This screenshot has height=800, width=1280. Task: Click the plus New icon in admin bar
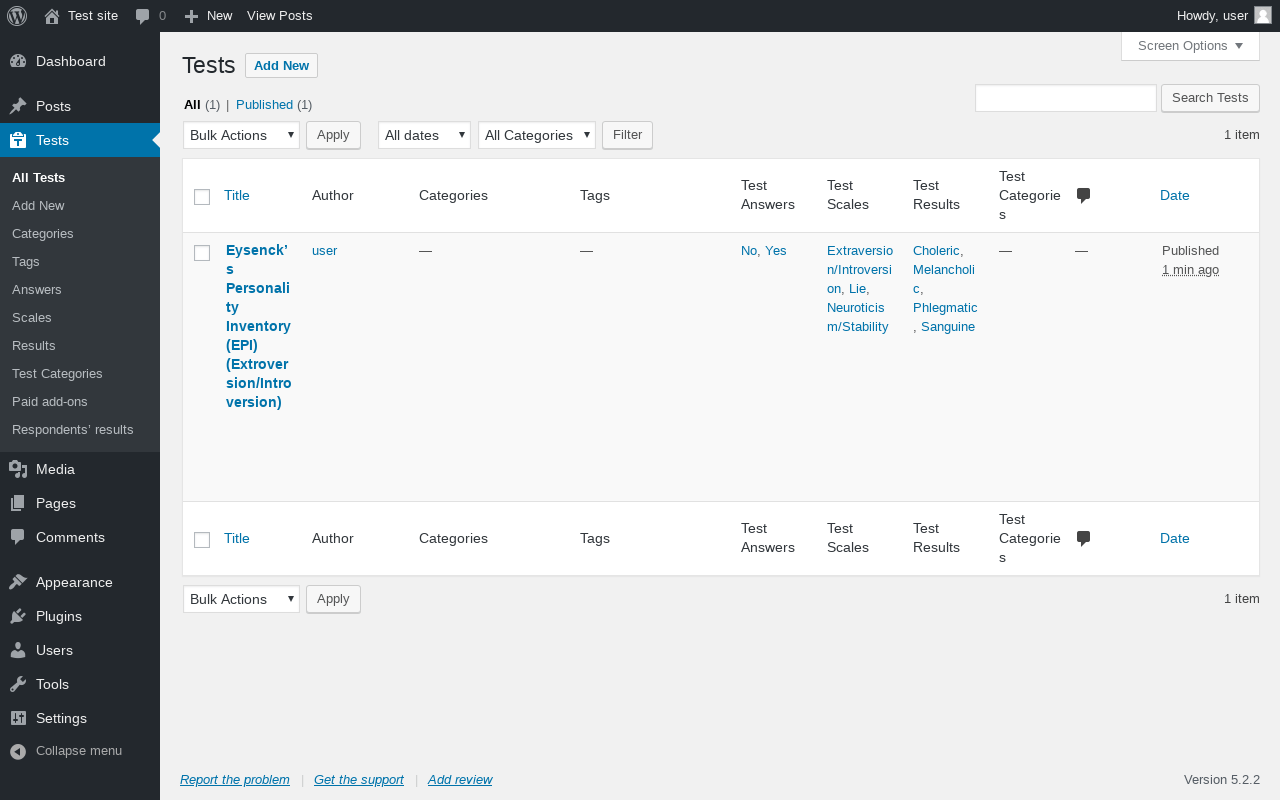[192, 16]
